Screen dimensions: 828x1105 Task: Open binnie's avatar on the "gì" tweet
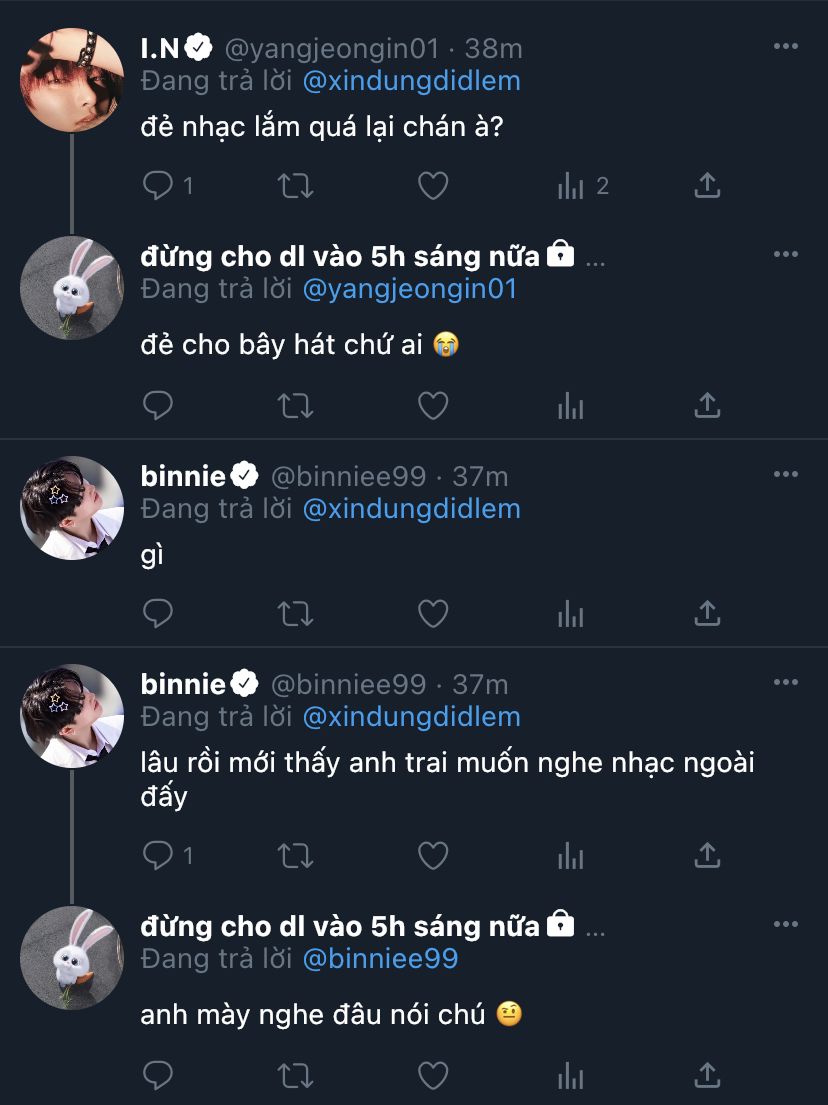coord(72,508)
